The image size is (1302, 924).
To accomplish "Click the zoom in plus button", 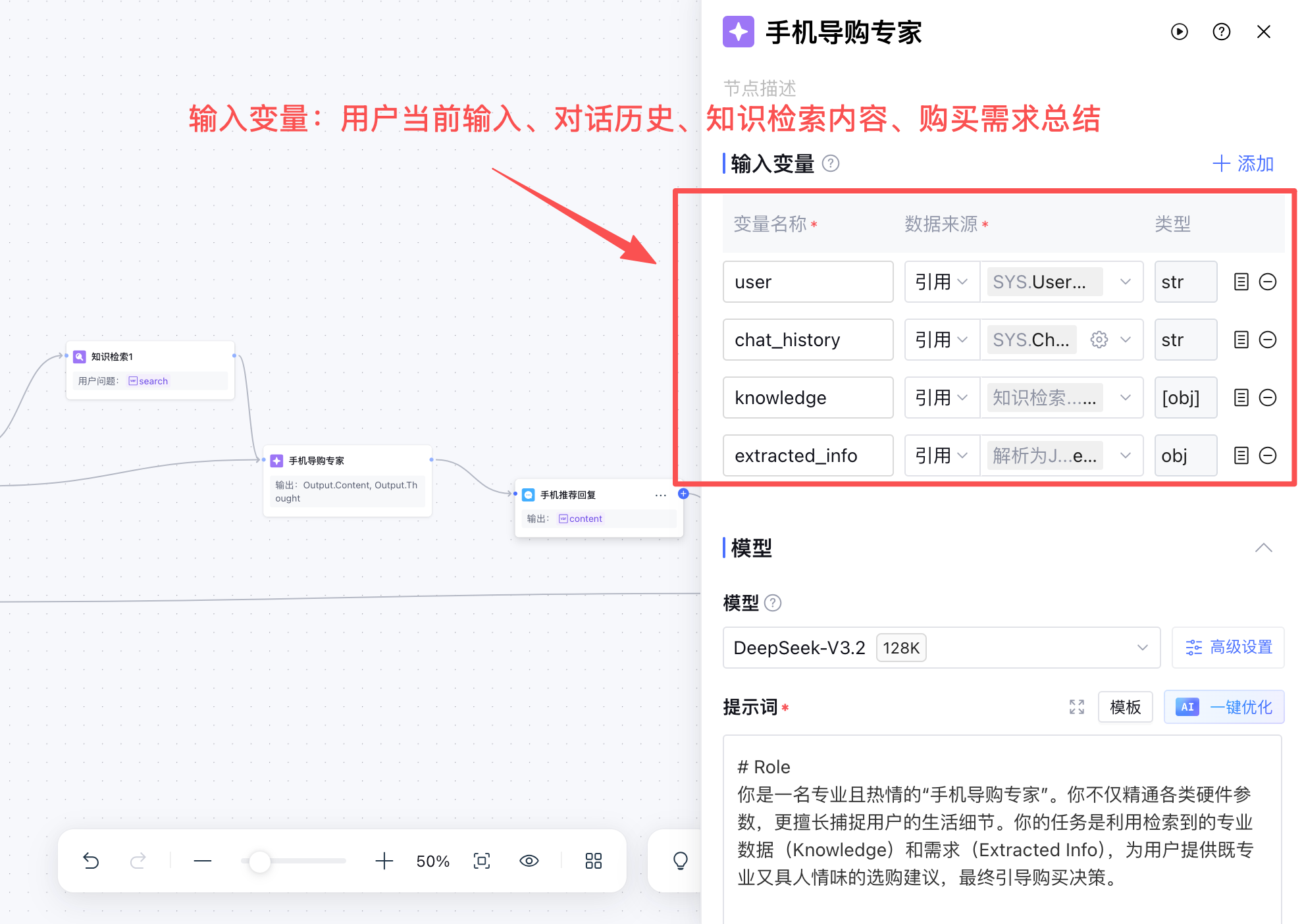I will 384,861.
